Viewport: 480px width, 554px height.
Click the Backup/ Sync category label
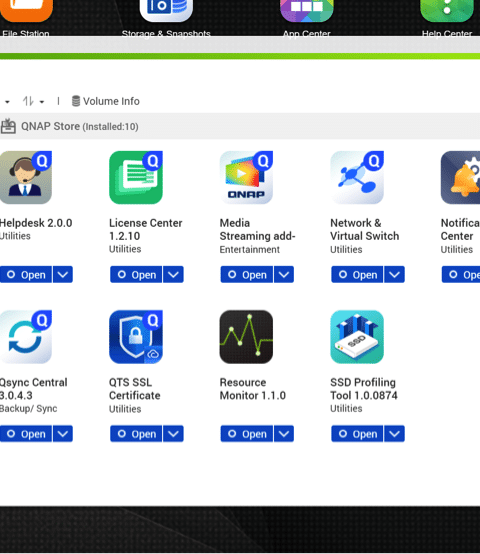28,409
